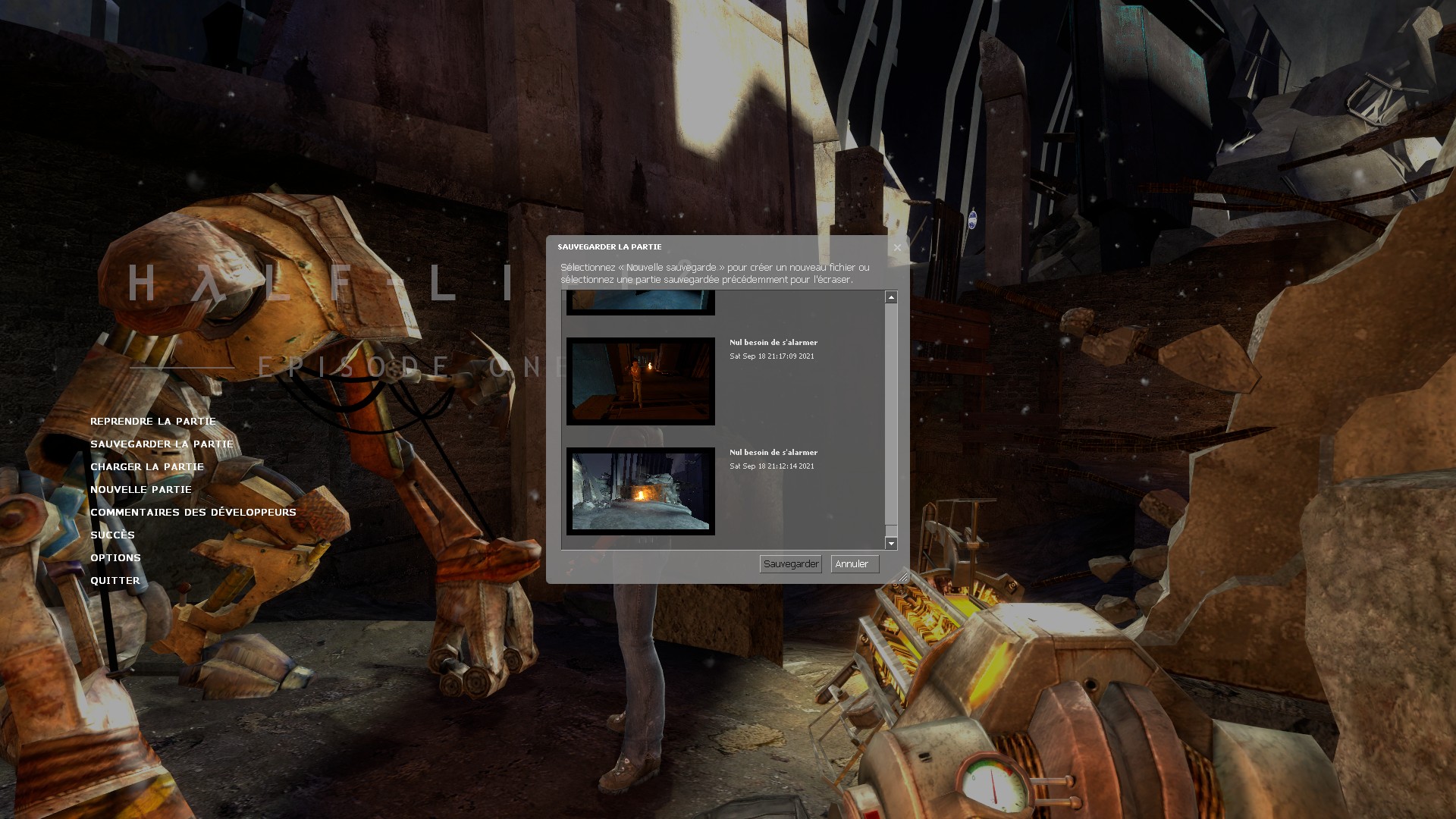
Task: Select the 21:17:09 save thumbnail
Action: click(x=640, y=381)
